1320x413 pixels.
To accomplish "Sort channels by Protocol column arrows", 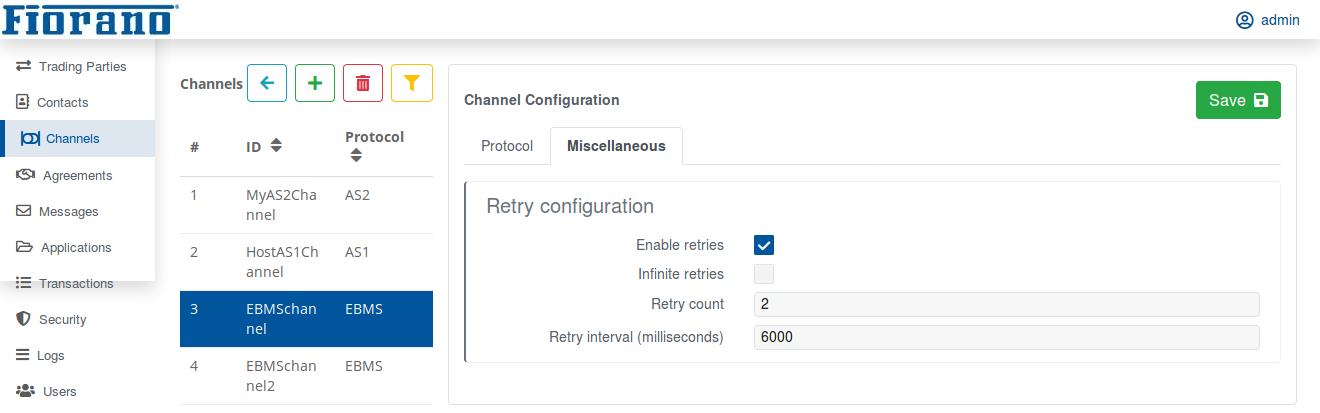I will coord(357,155).
